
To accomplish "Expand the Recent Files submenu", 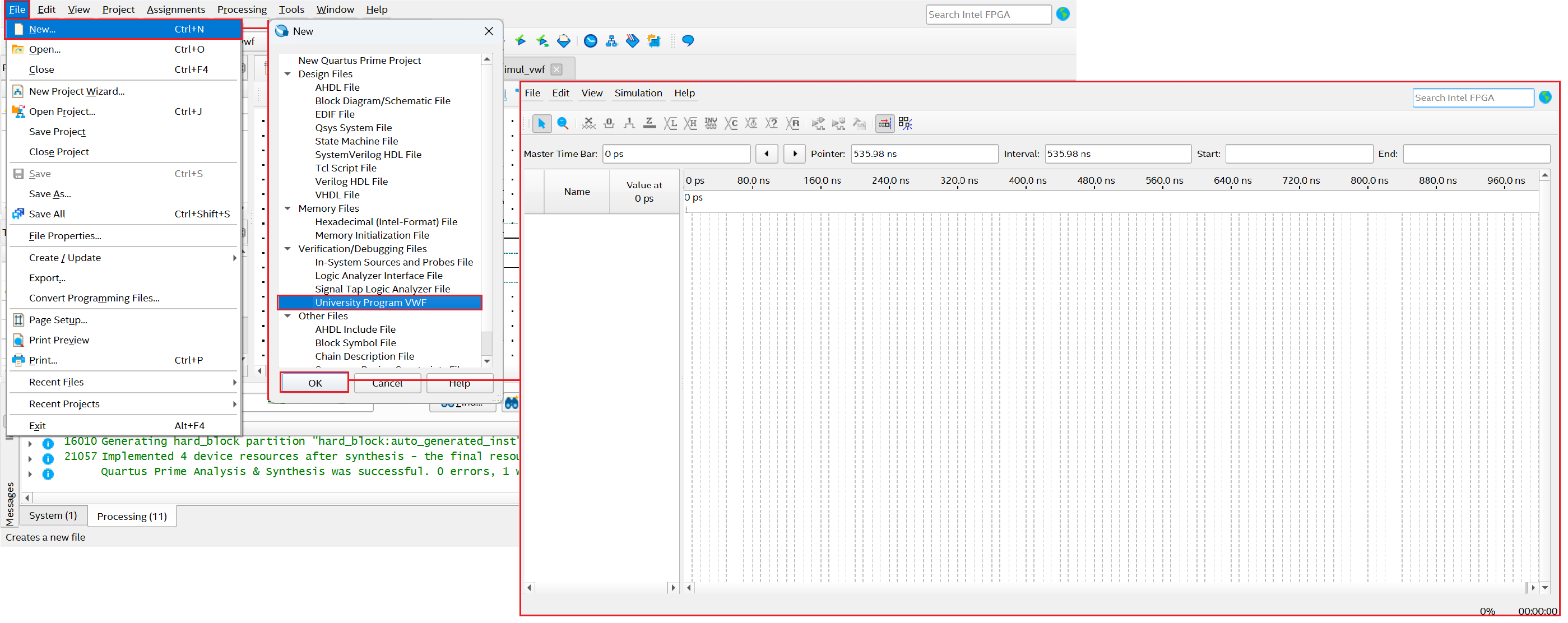I will coord(234,382).
